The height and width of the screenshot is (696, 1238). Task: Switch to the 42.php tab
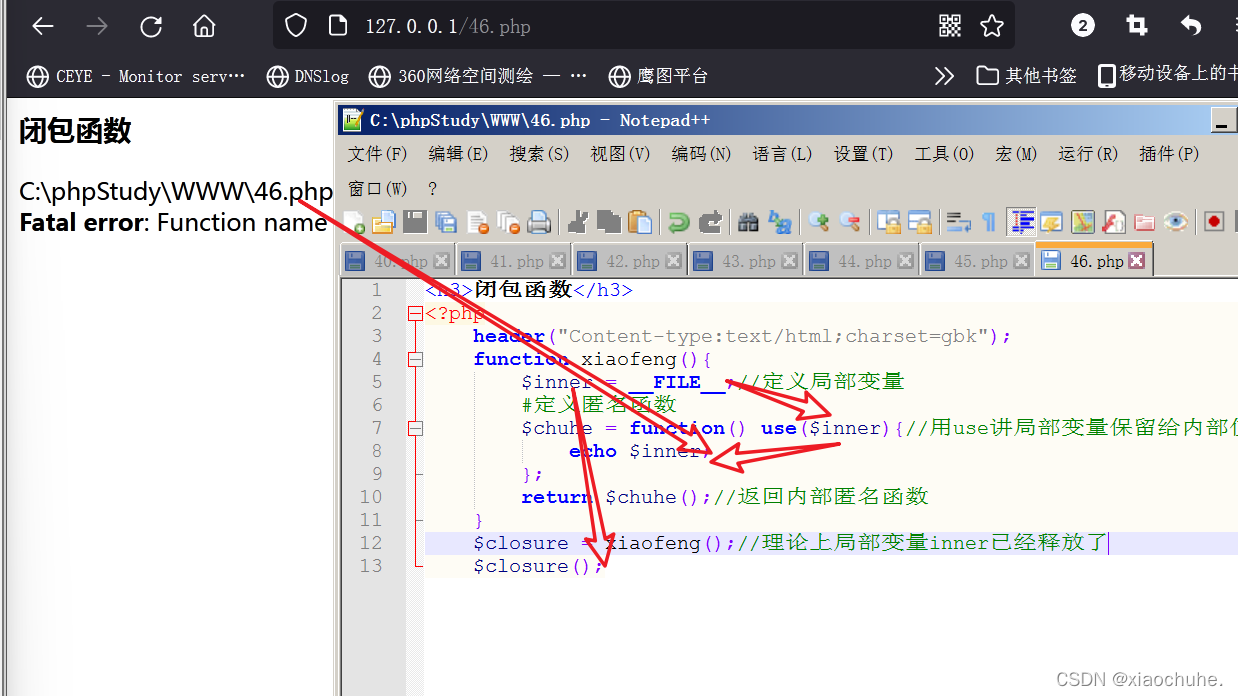629,261
